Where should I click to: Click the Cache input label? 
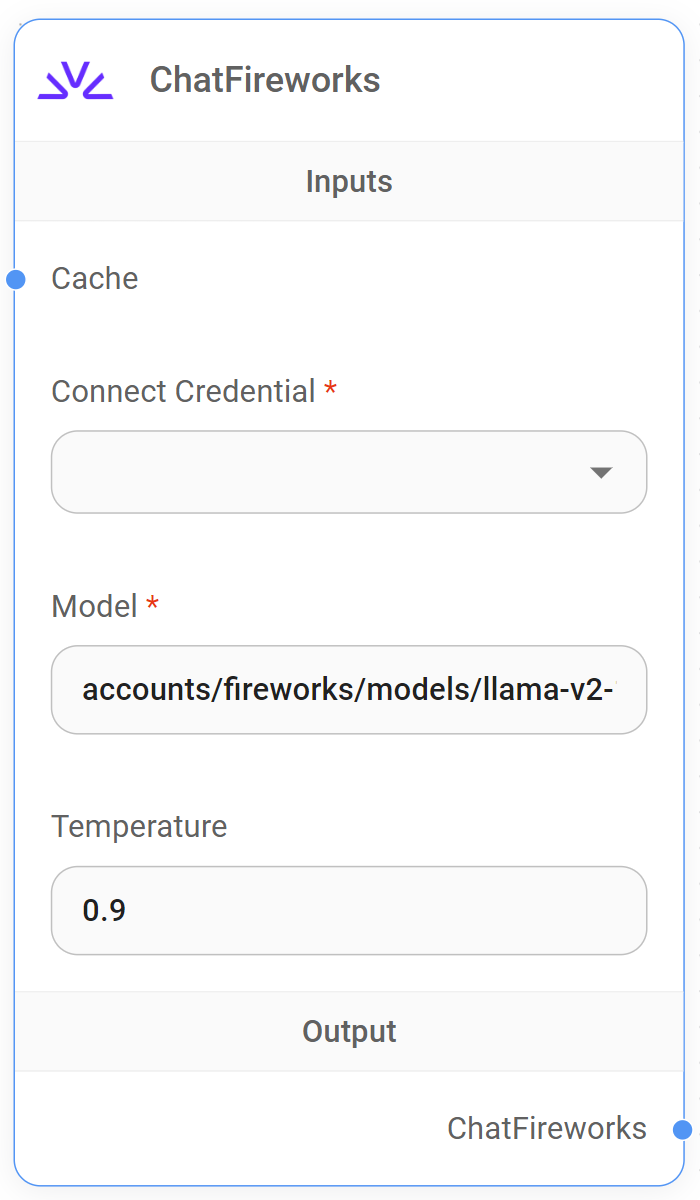(x=94, y=279)
